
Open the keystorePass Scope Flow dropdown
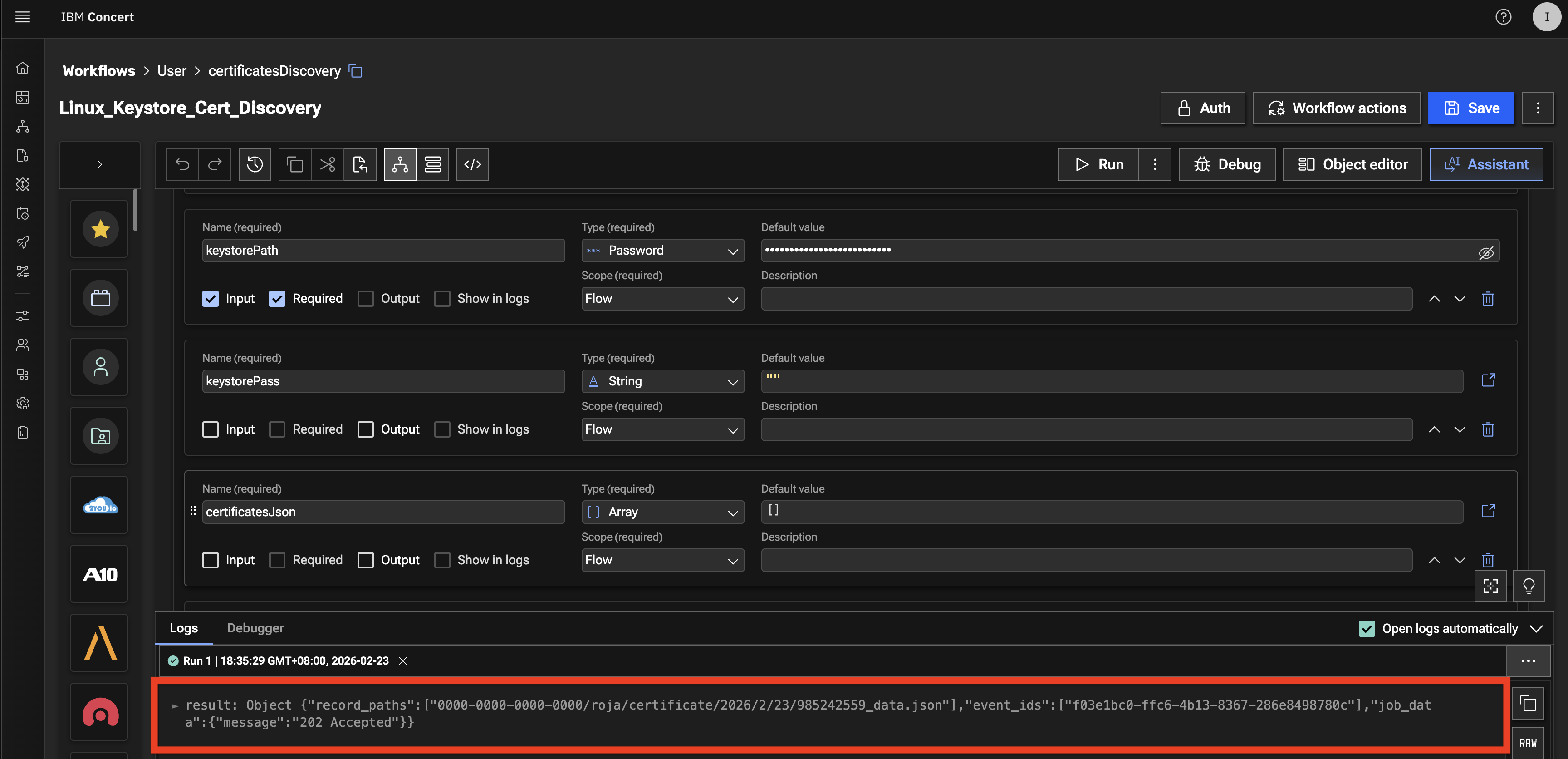tap(662, 429)
